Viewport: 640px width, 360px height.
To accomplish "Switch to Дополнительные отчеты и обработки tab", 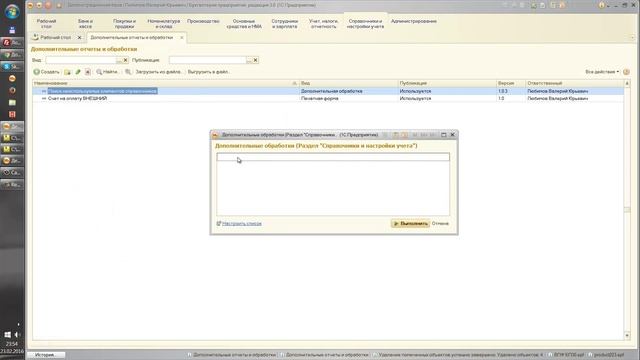I will [131, 38].
